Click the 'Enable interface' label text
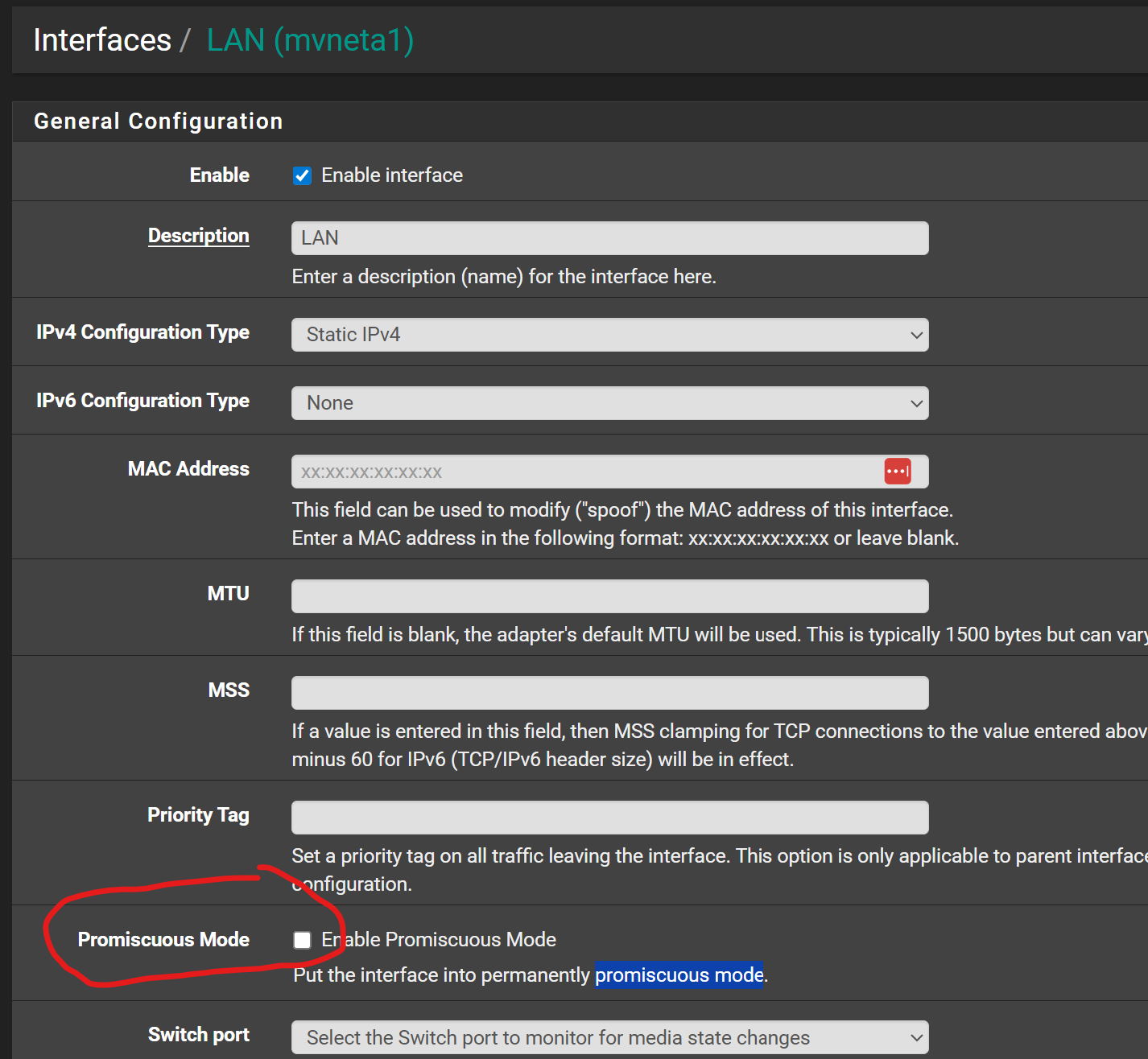The height and width of the screenshot is (1059, 1148). coord(392,175)
